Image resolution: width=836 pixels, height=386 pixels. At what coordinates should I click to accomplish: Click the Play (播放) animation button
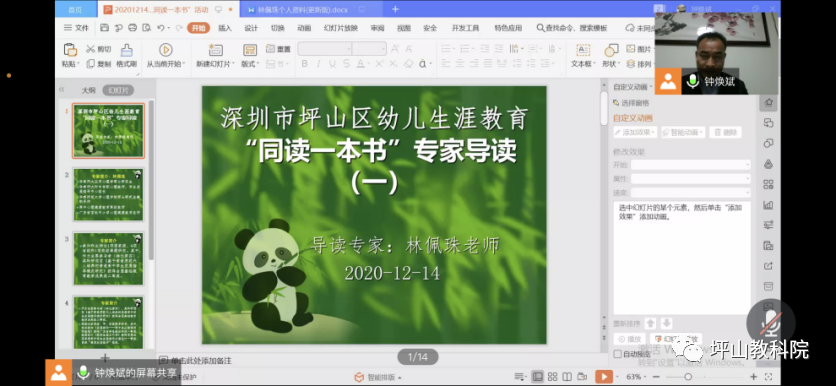(x=629, y=339)
